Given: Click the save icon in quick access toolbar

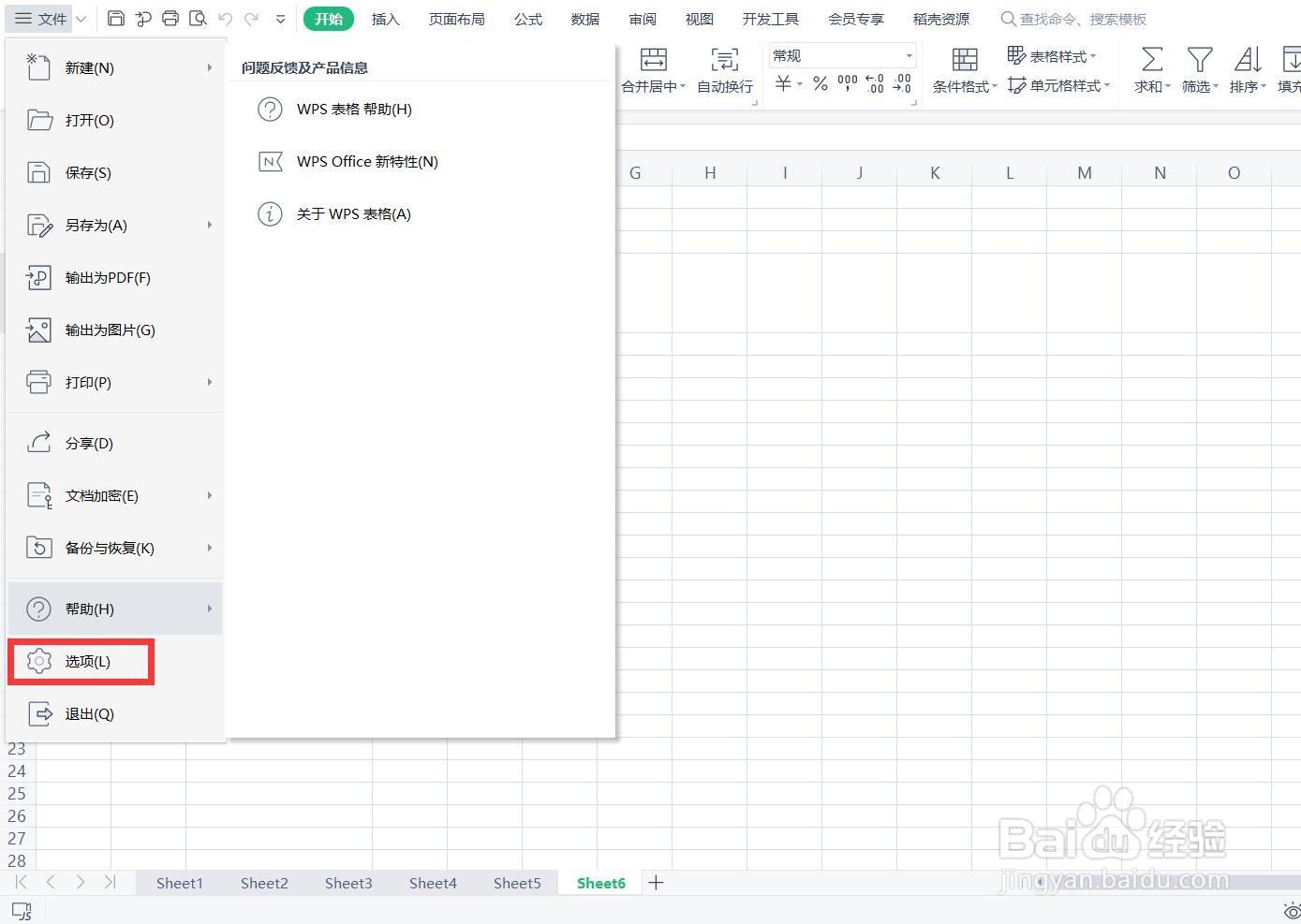Looking at the screenshot, I should click(x=116, y=19).
